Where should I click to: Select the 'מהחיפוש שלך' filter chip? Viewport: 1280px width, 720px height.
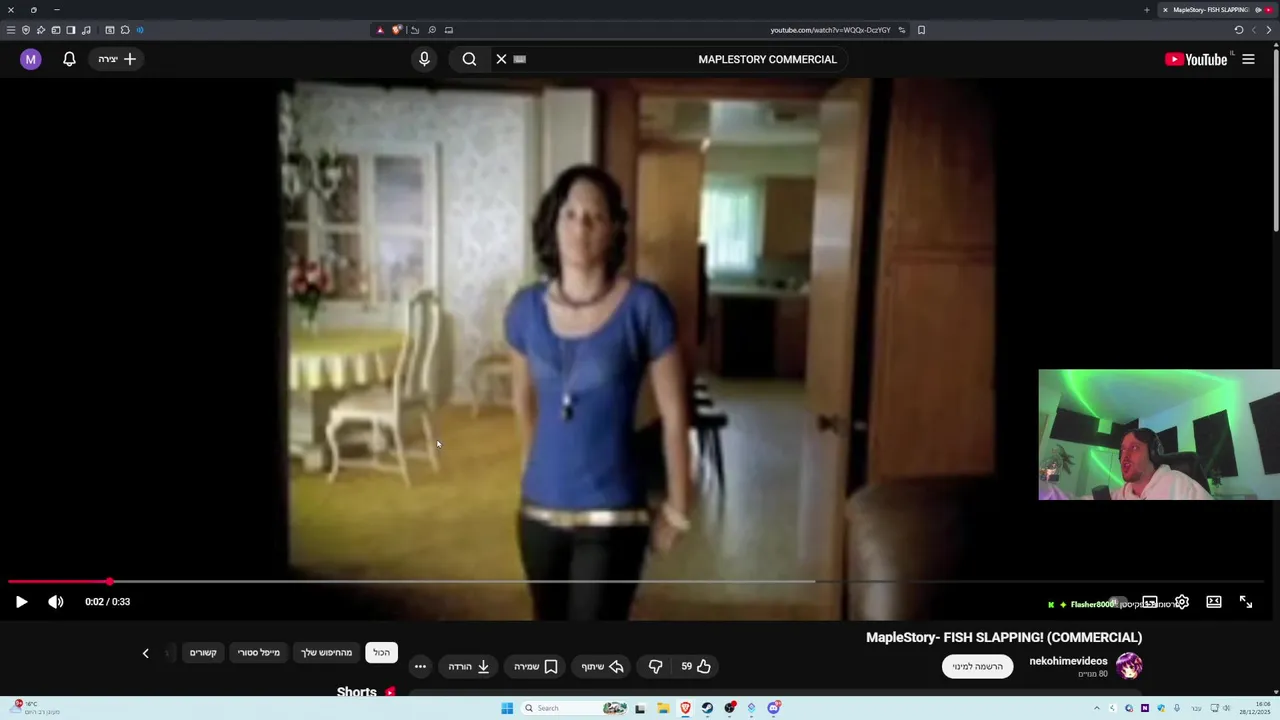[327, 653]
